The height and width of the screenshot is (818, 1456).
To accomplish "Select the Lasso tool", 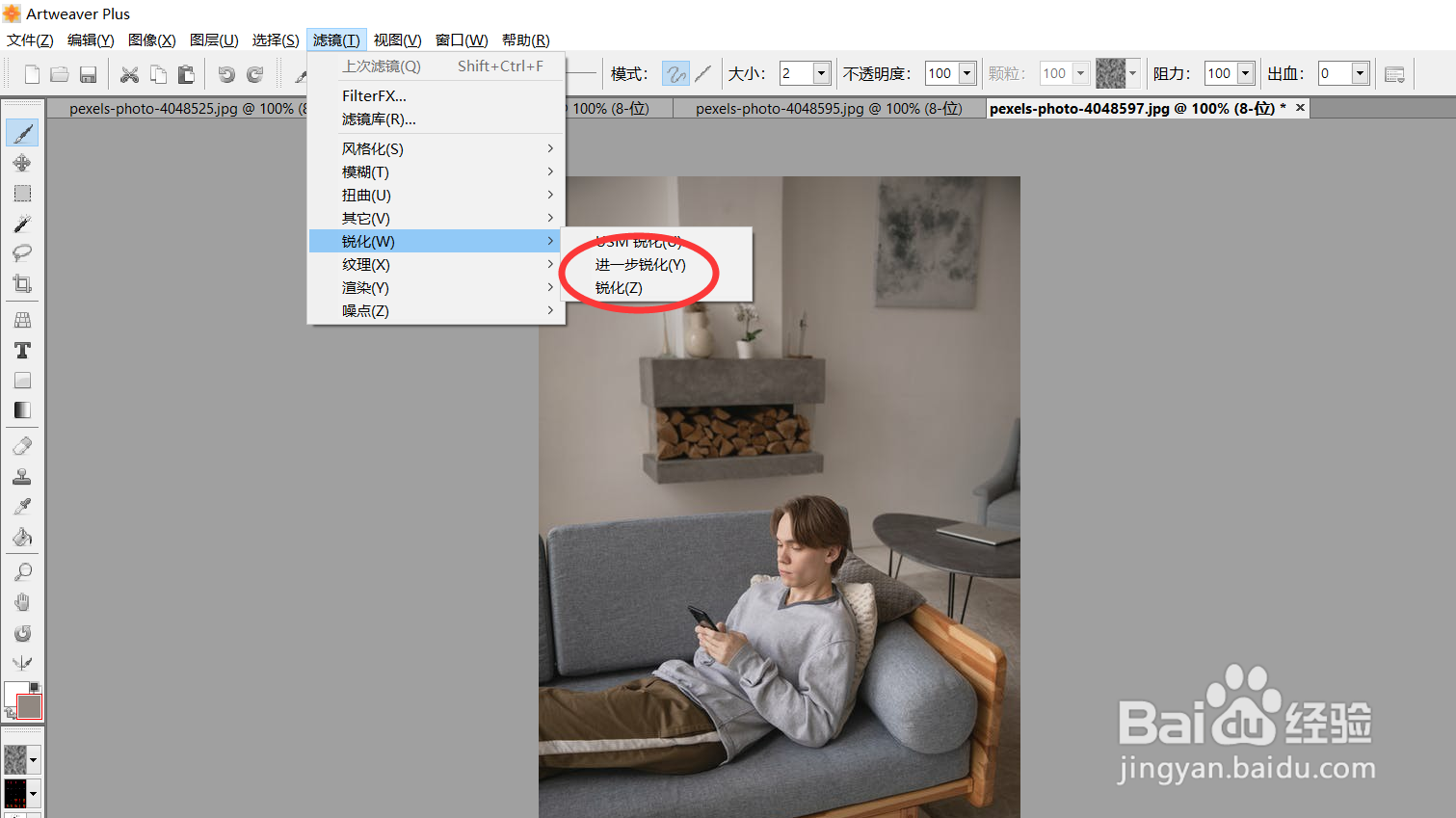I will pyautogui.click(x=21, y=253).
